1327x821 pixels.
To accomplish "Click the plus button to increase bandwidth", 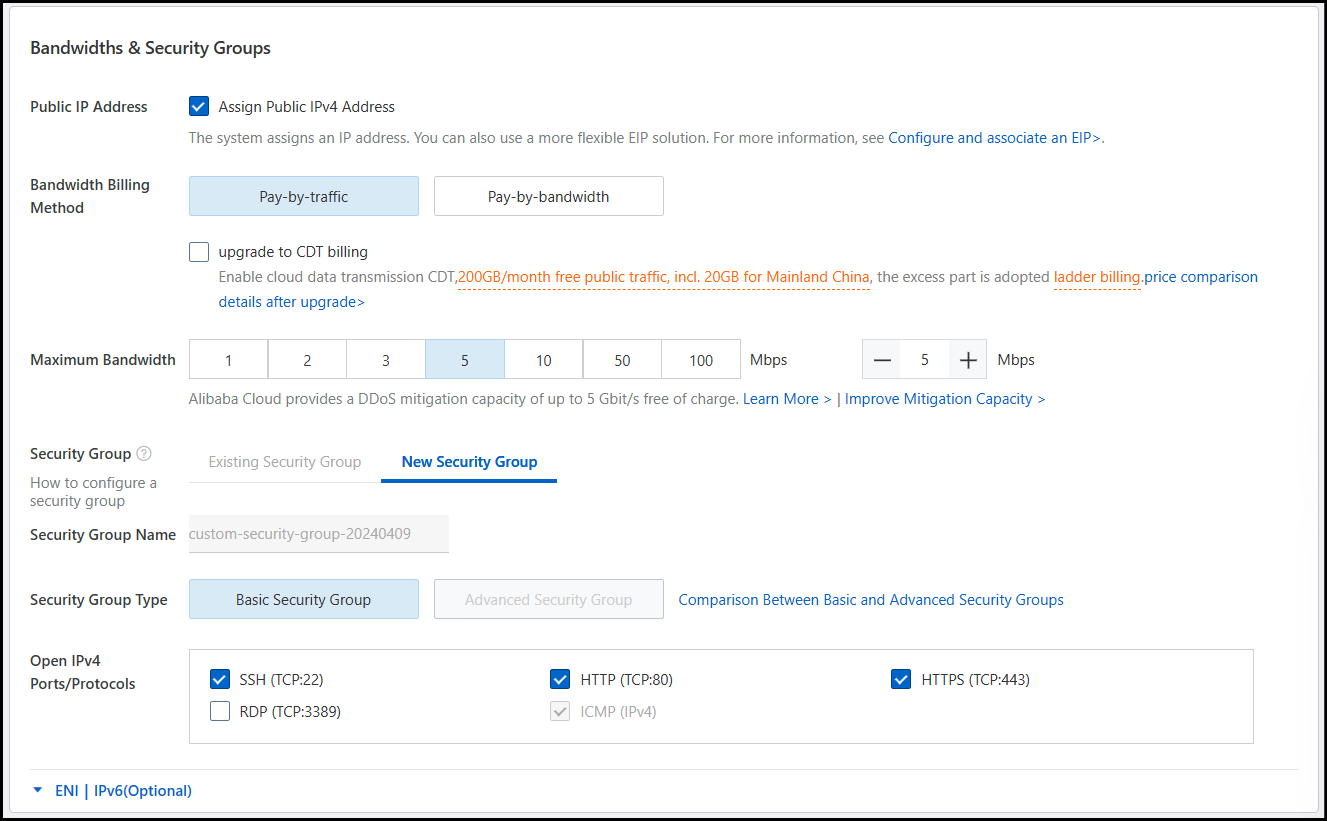I will (x=967, y=360).
